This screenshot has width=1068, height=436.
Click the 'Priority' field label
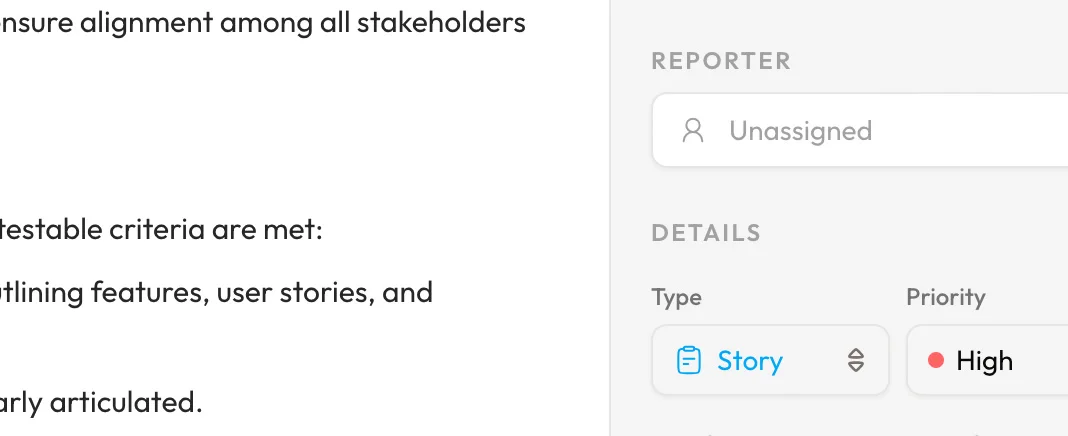tap(945, 297)
